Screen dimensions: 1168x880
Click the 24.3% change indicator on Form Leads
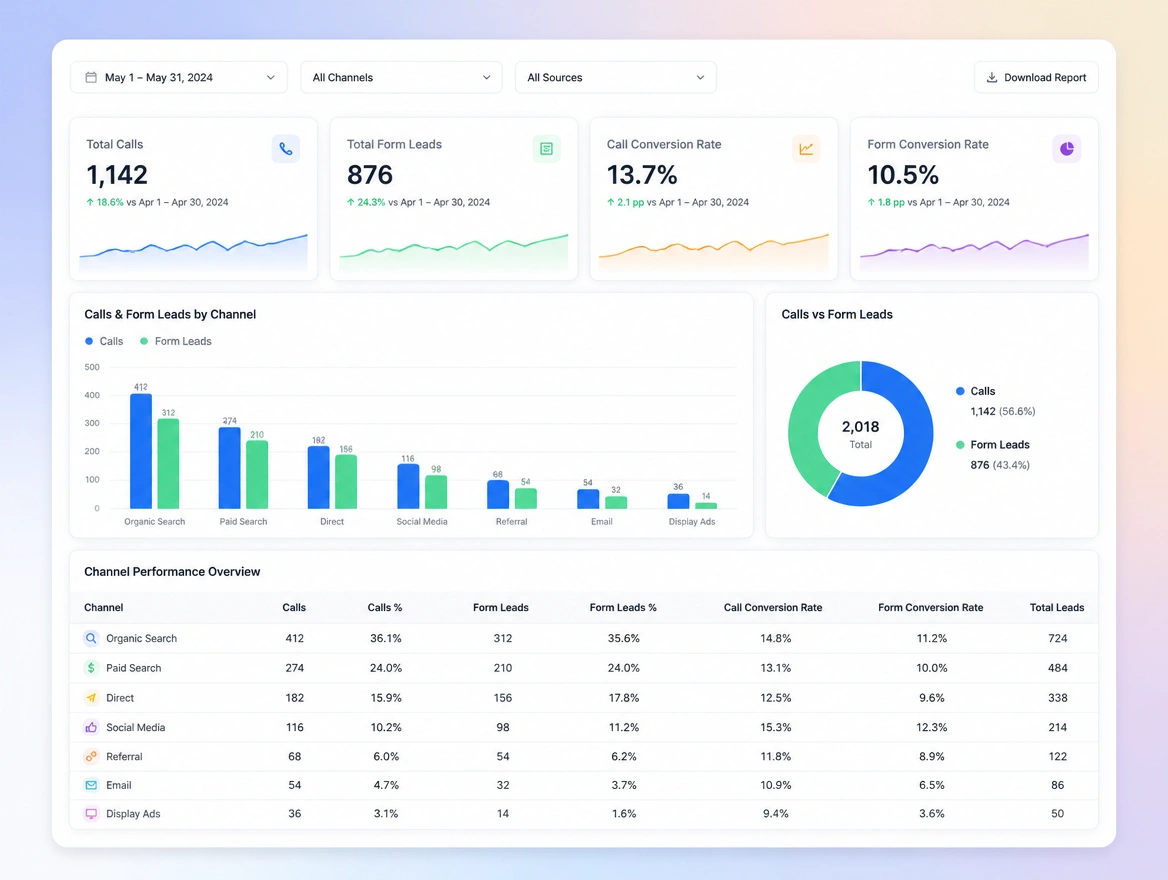[x=366, y=202]
